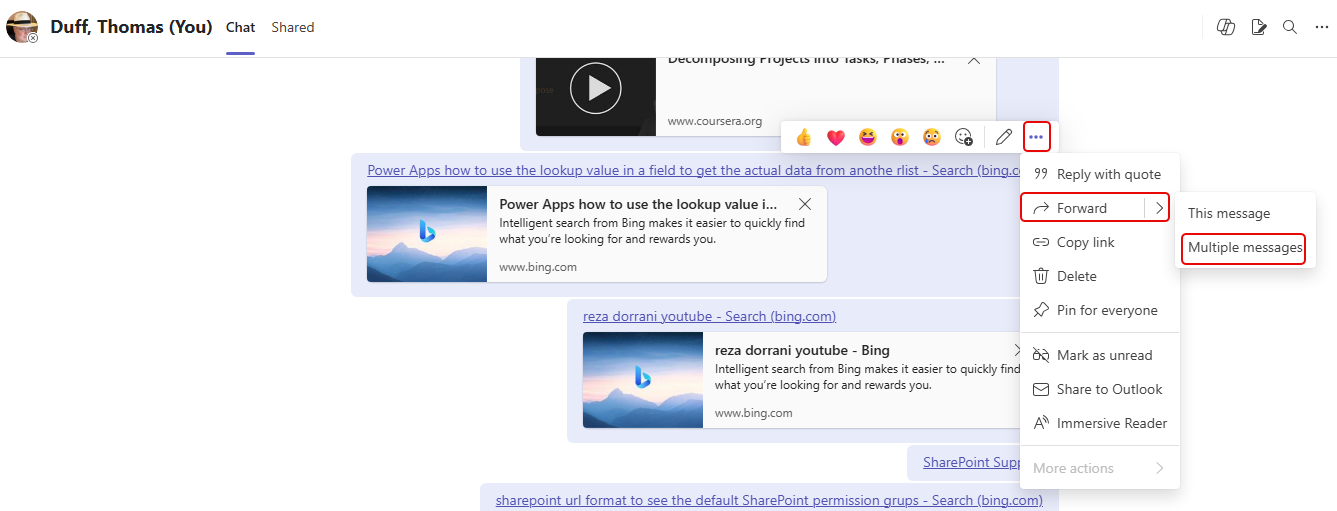Expand the More actions submenu
This screenshot has height=511, width=1337.
[1159, 468]
